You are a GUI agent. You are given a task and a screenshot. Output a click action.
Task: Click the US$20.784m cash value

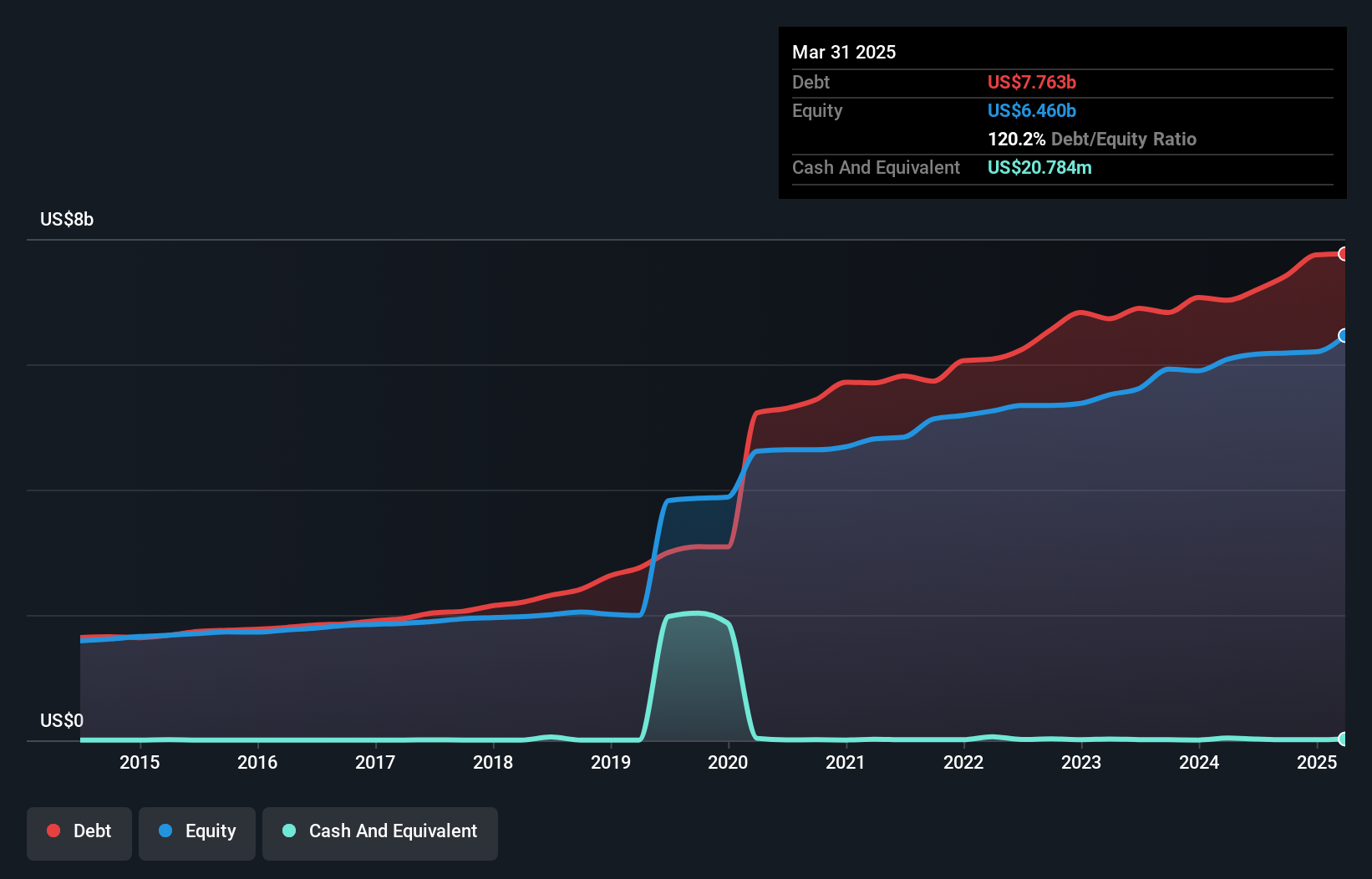[1039, 168]
